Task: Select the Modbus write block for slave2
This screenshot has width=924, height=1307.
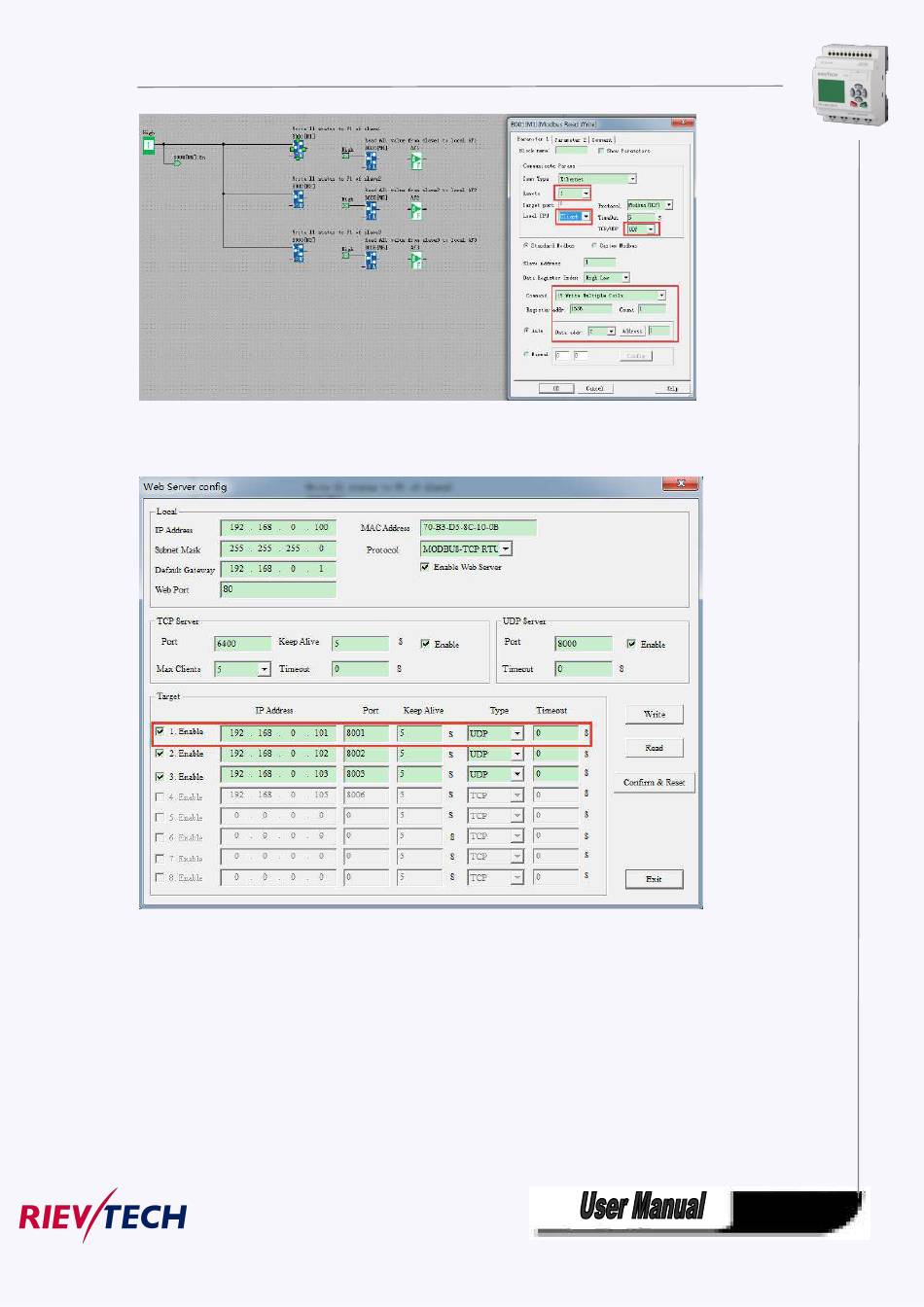Action: tap(299, 199)
